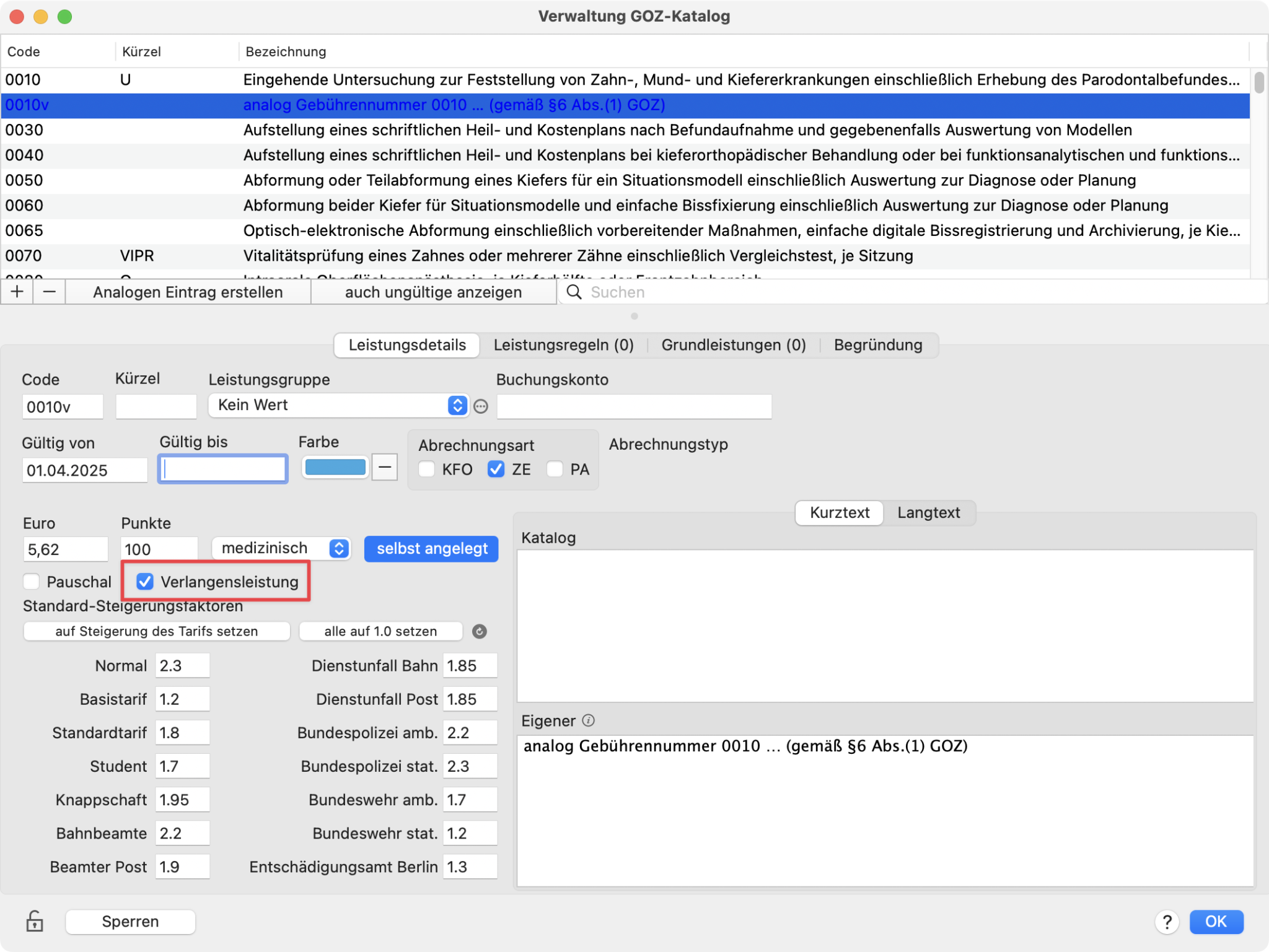Click the padlock icon at bottom left
This screenshot has width=1269, height=952.
pos(35,921)
